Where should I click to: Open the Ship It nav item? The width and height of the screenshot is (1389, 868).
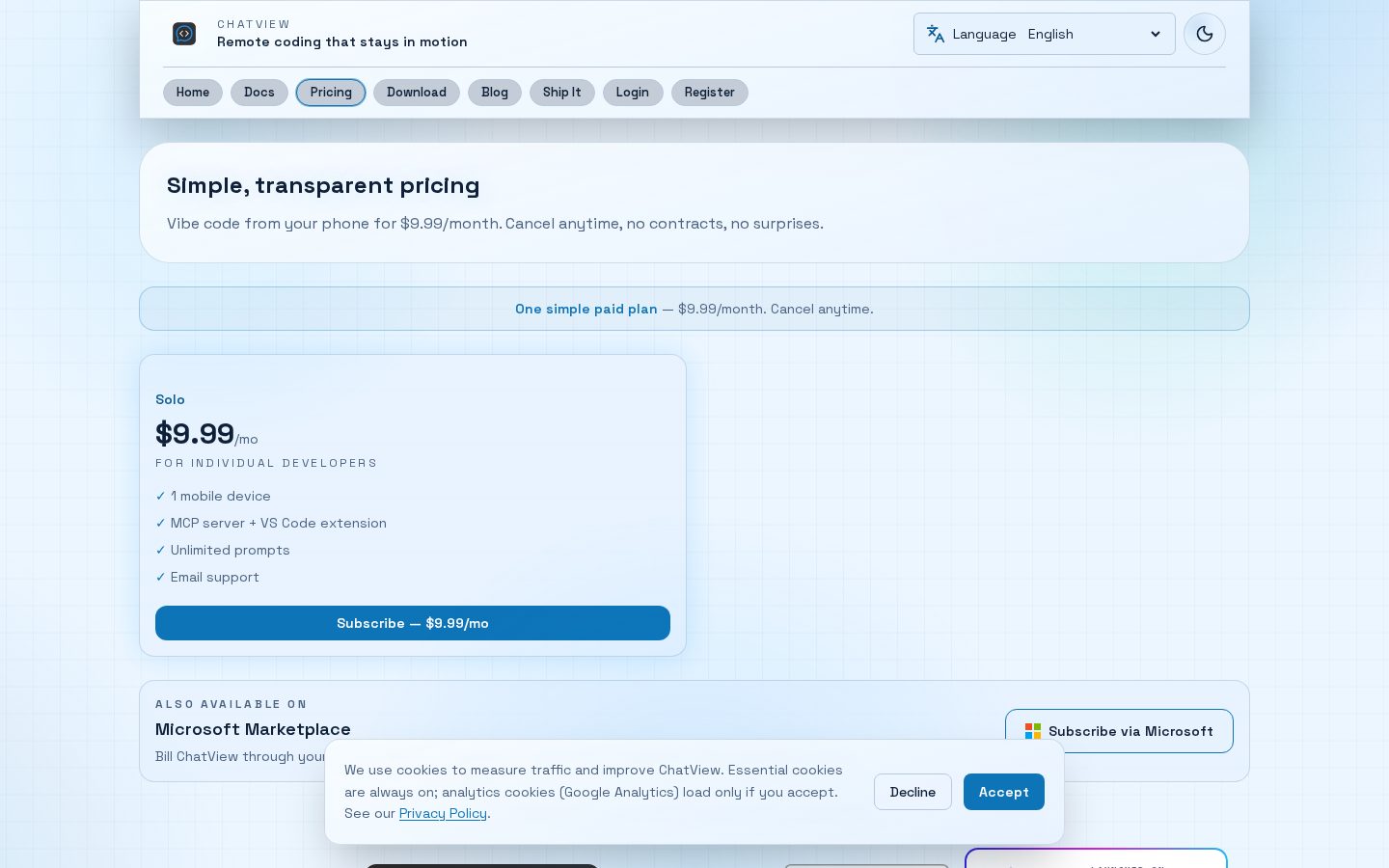(562, 93)
